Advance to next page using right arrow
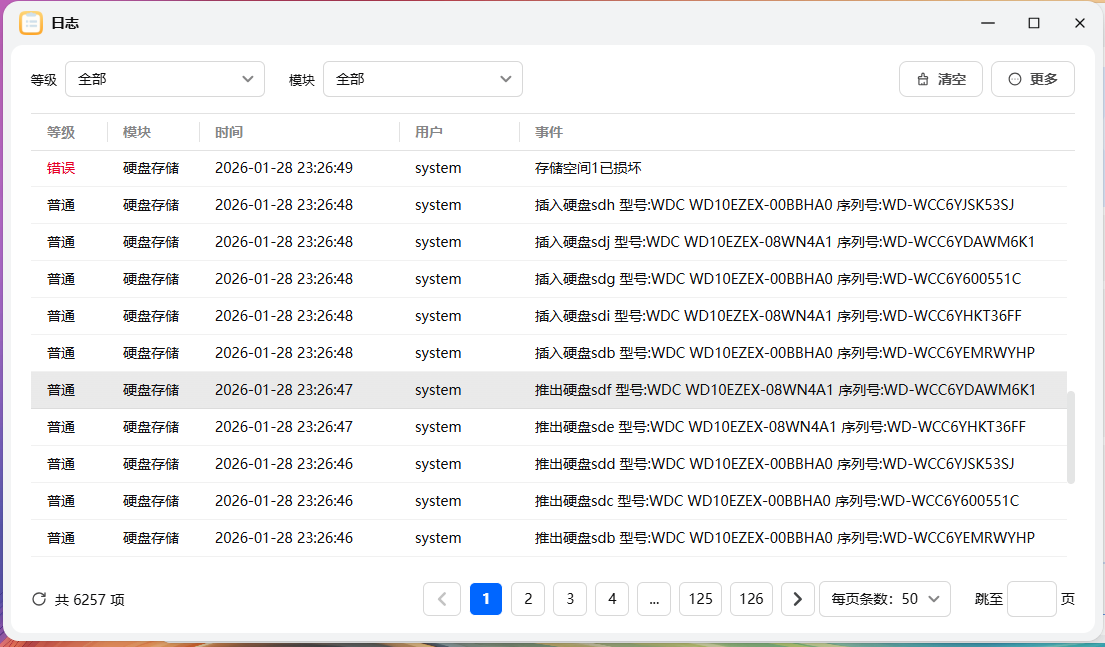This screenshot has width=1105, height=647. [x=797, y=598]
